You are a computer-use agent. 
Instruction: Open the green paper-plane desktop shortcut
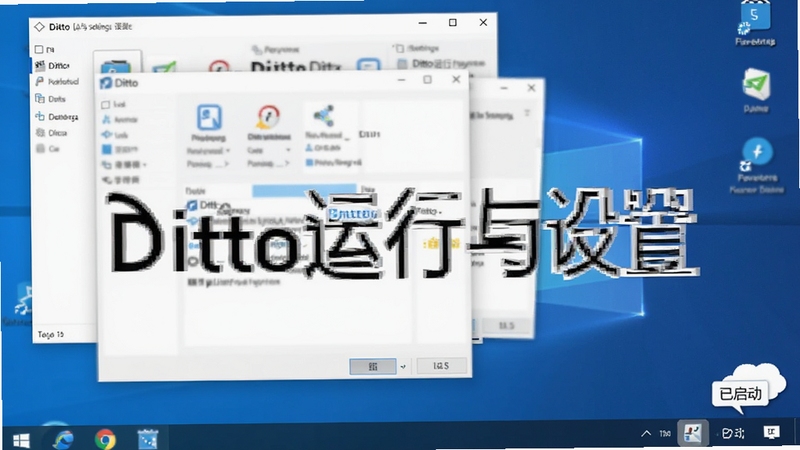tap(756, 91)
